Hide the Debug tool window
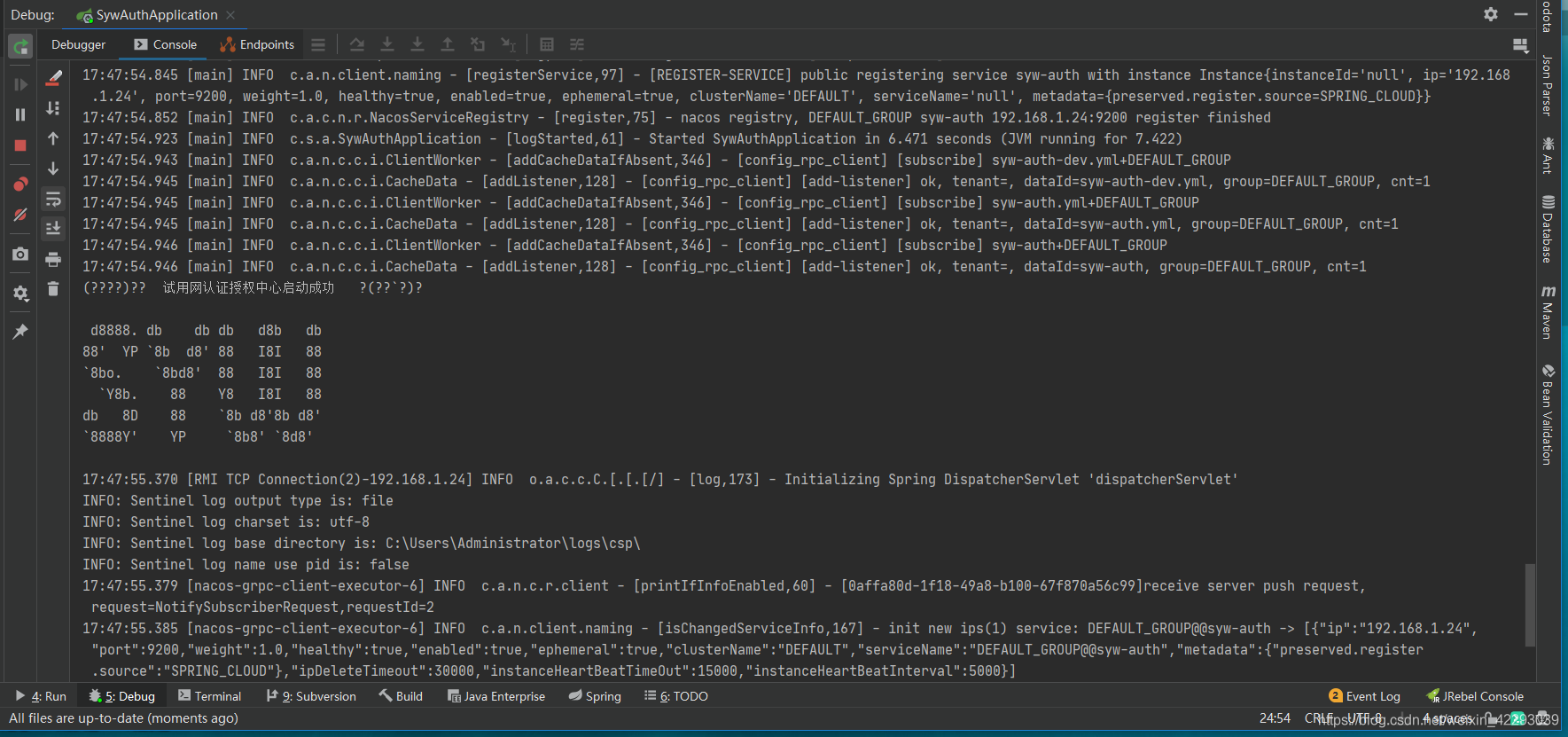 (1521, 14)
